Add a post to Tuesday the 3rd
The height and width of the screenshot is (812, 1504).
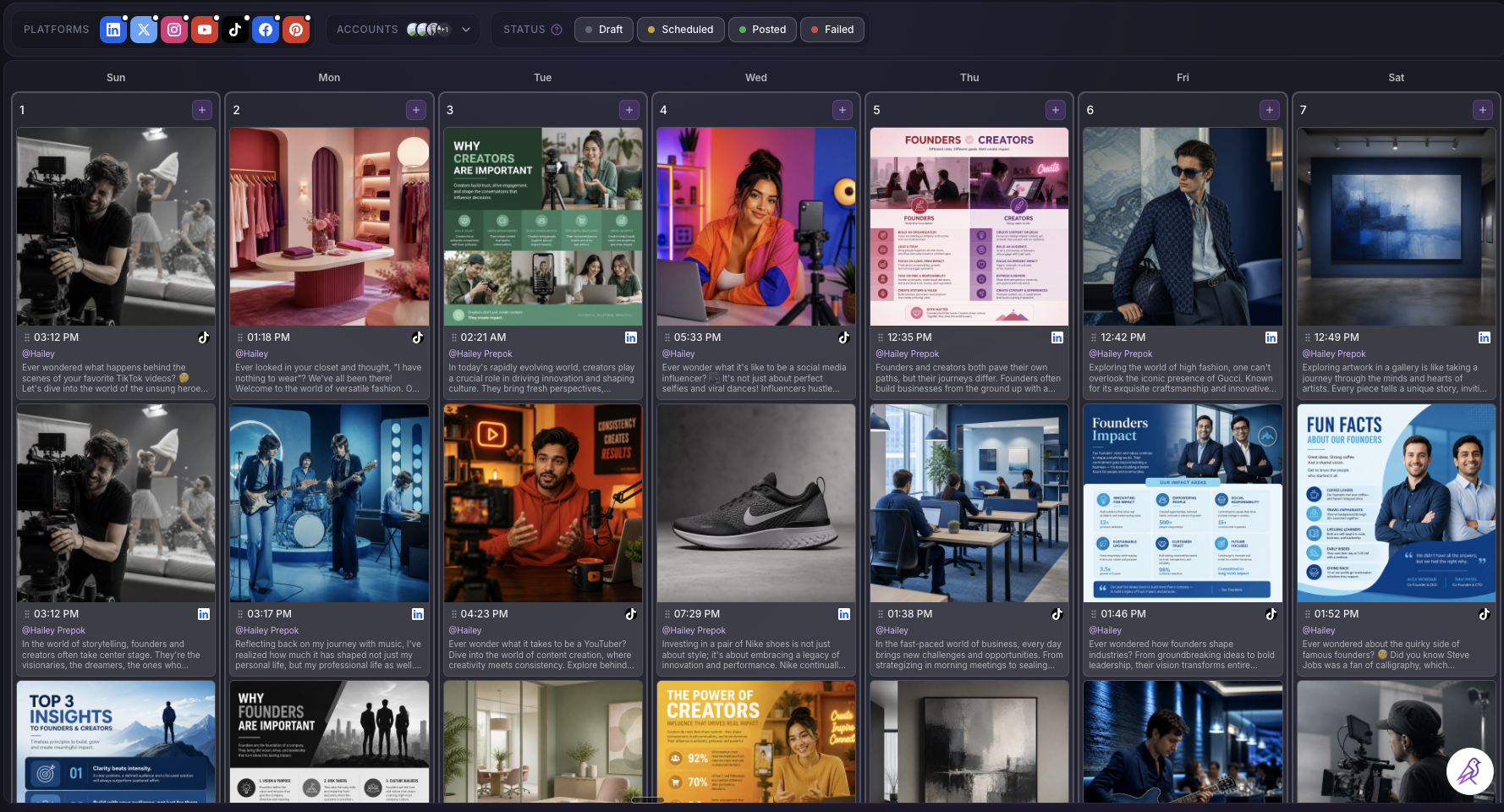coord(628,110)
